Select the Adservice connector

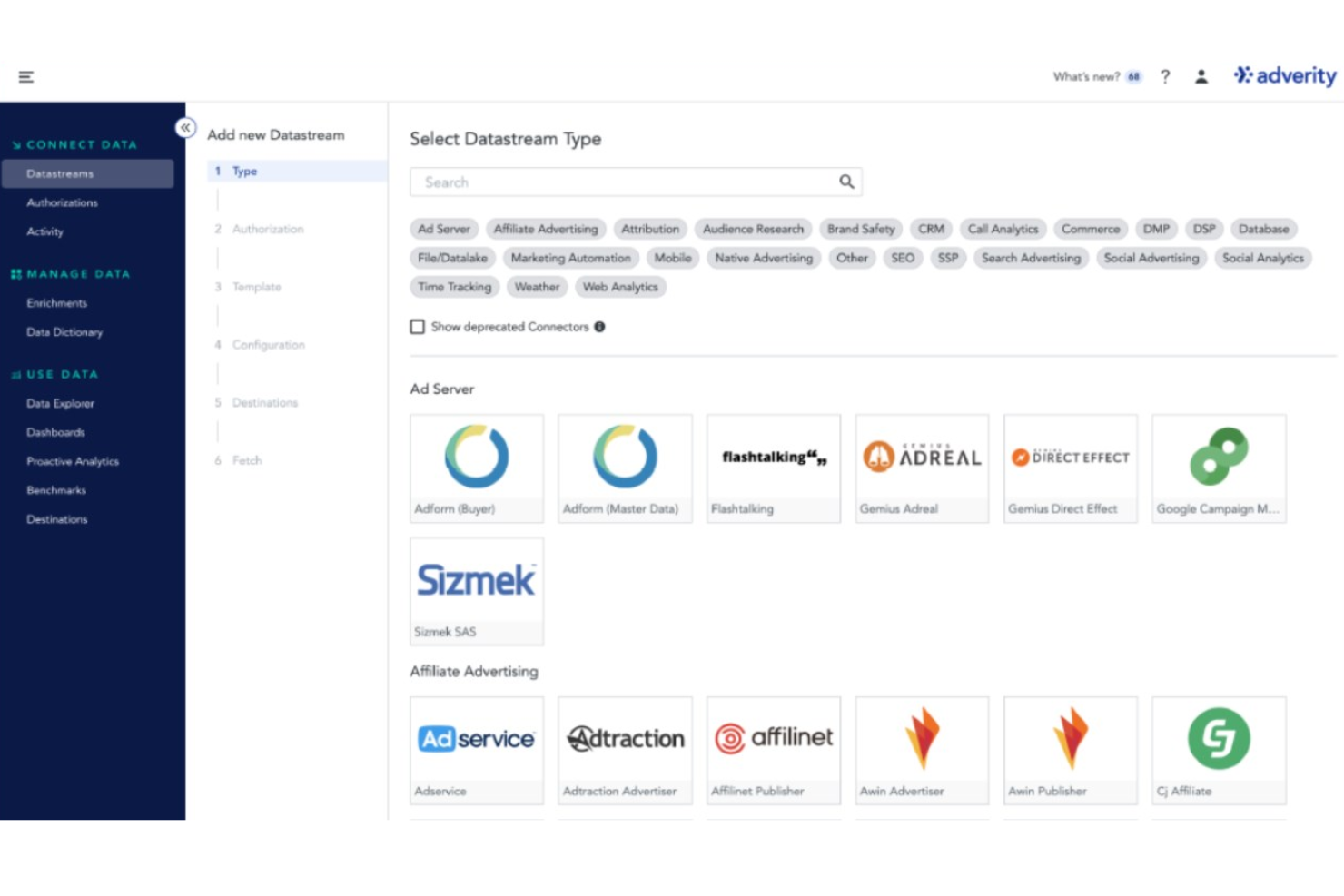[x=477, y=751]
